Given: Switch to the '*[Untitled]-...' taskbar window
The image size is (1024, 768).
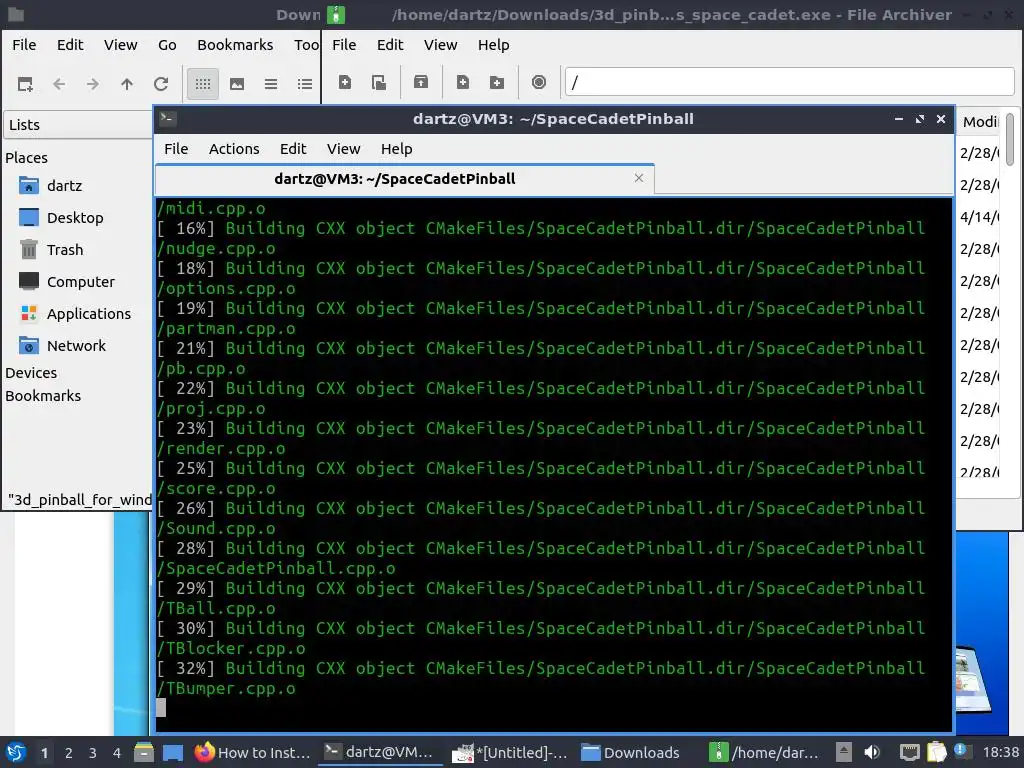Looking at the screenshot, I should (x=510, y=752).
